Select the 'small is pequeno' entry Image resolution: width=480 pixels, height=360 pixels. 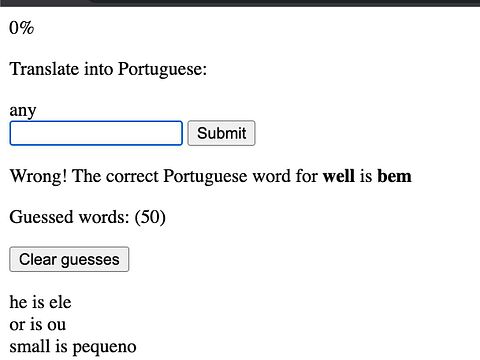click(x=73, y=347)
